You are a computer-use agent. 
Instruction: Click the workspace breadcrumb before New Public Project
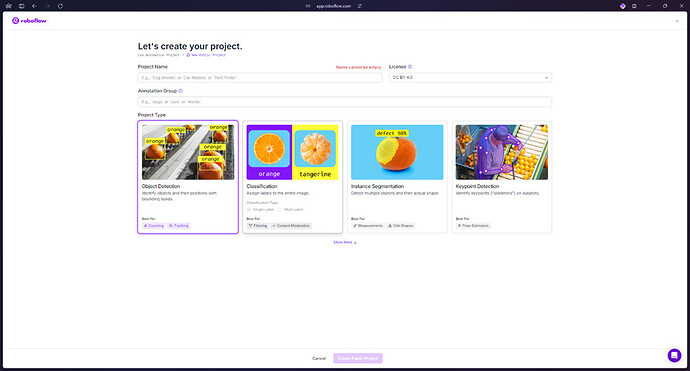coord(158,55)
